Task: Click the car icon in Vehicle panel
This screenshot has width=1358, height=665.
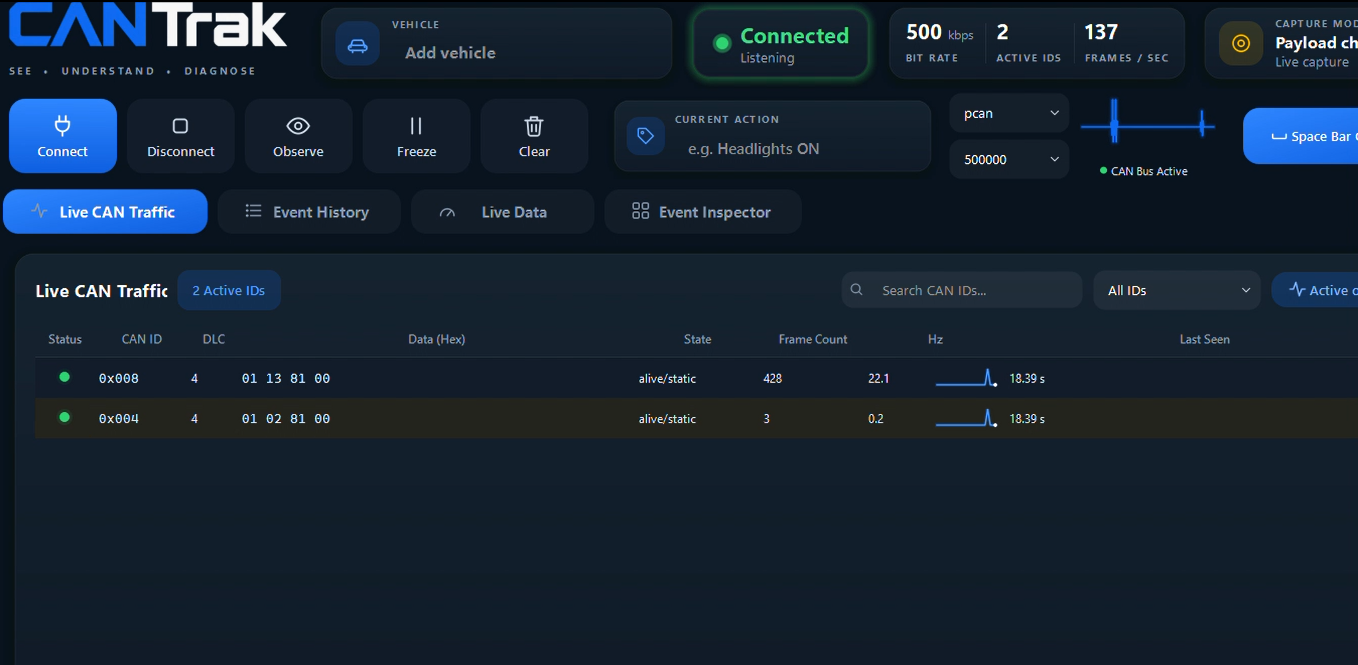Action: [357, 45]
